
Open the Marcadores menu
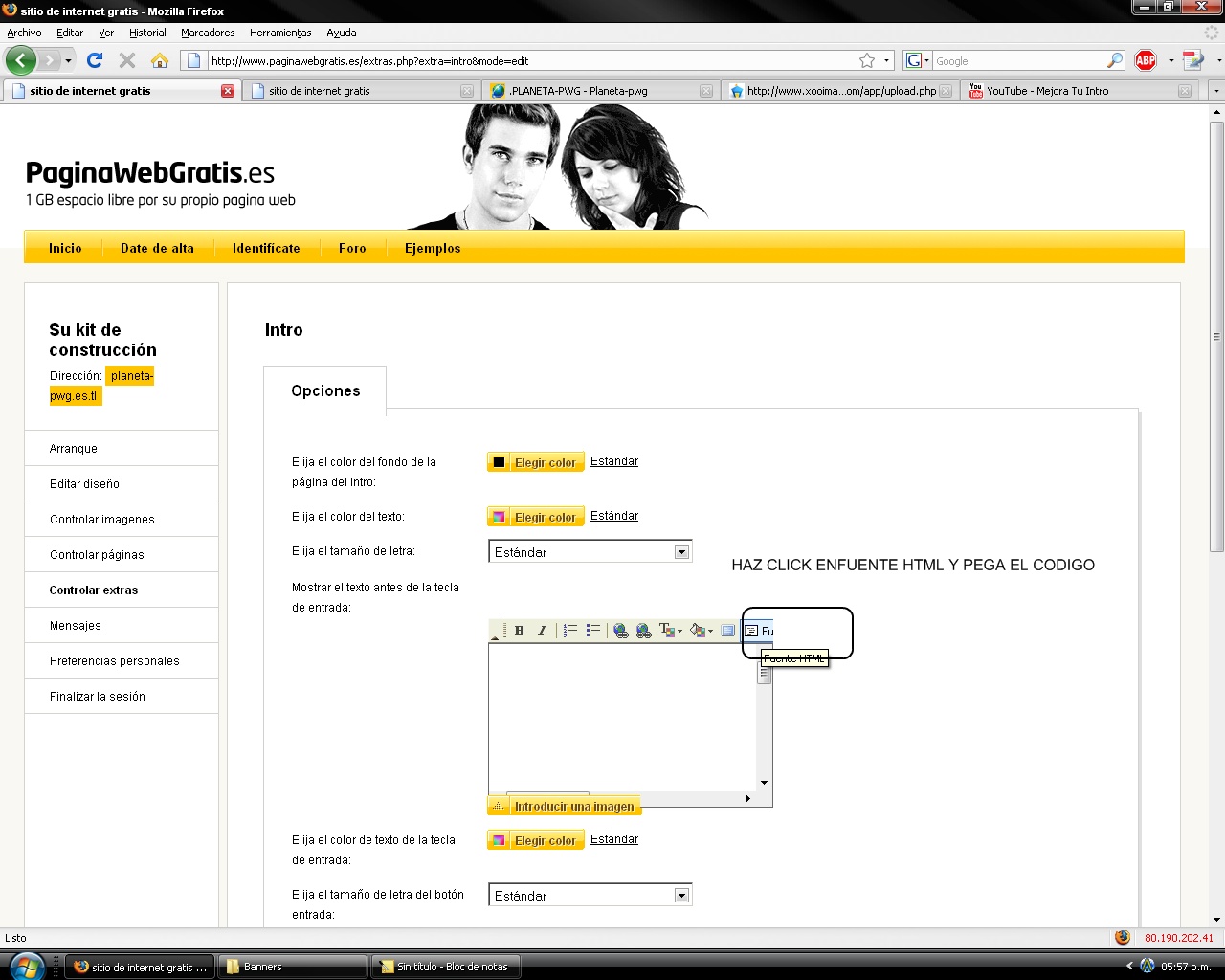(x=208, y=33)
